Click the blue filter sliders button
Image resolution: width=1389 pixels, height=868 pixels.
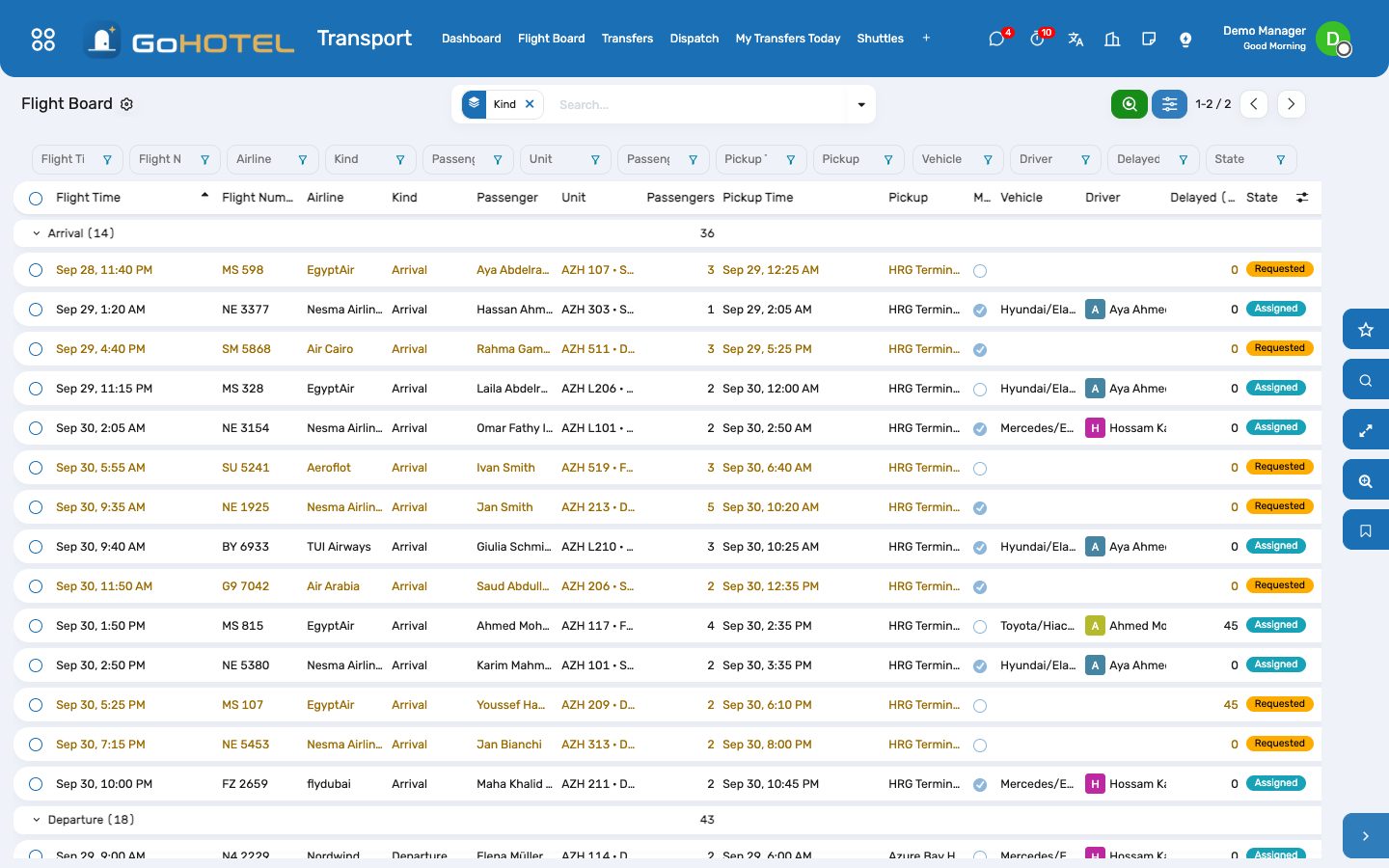(x=1169, y=104)
